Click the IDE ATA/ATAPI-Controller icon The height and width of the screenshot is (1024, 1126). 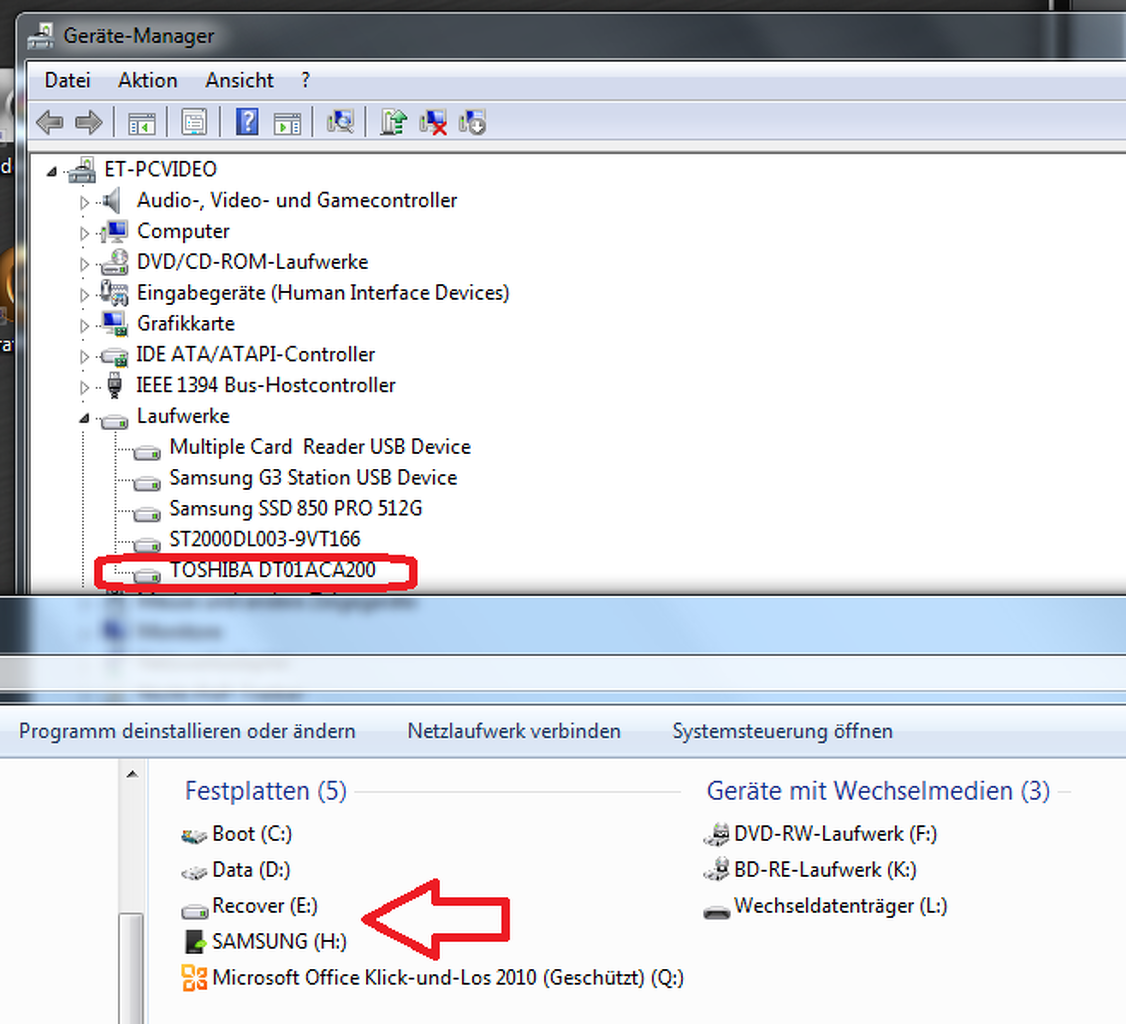114,356
